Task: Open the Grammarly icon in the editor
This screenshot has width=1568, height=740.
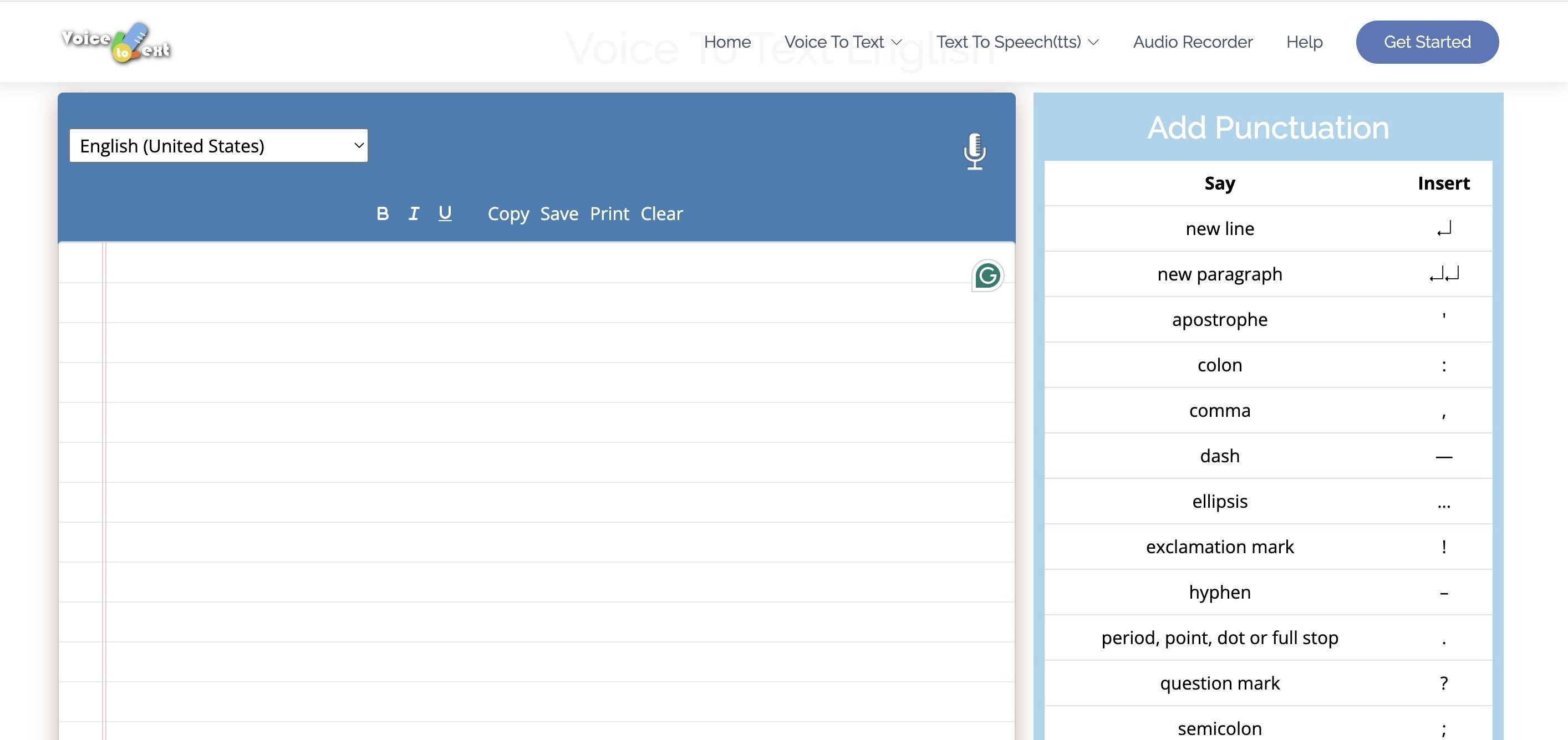Action: click(987, 275)
